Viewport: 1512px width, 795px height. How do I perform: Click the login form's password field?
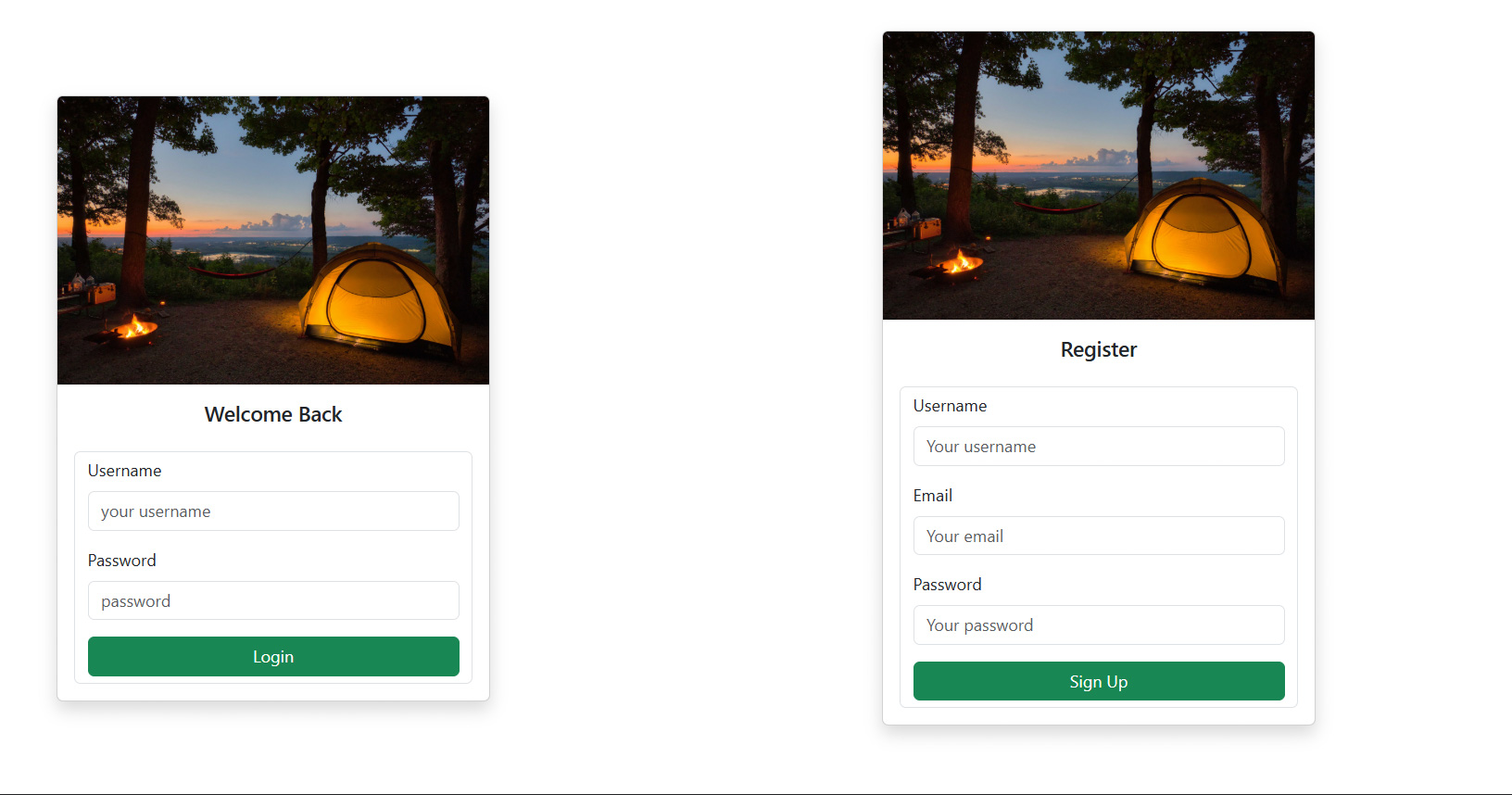coord(273,600)
